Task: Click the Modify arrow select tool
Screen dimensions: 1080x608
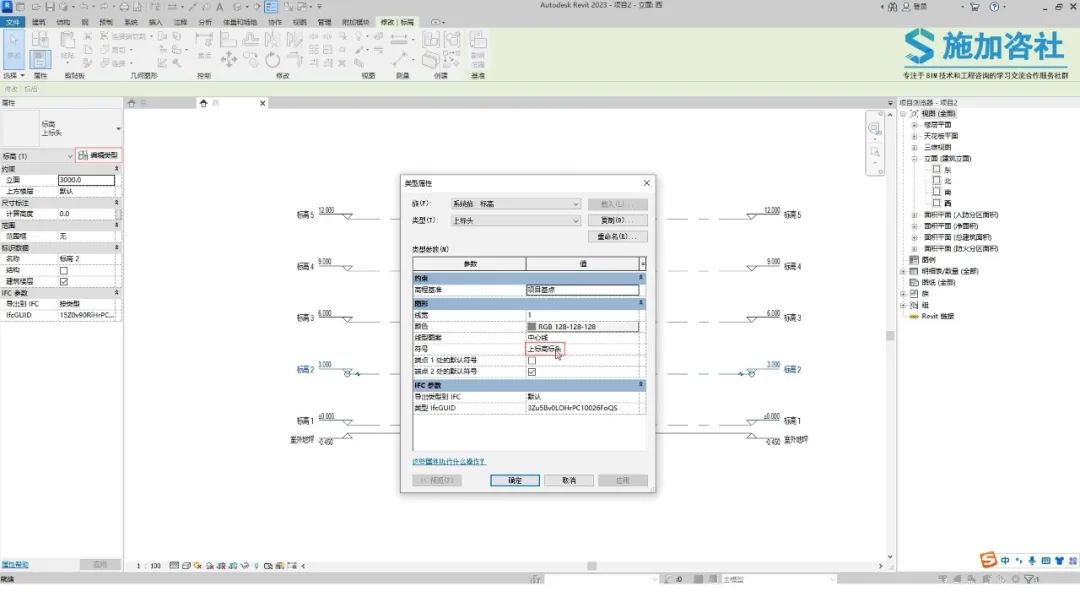Action: tap(14, 47)
